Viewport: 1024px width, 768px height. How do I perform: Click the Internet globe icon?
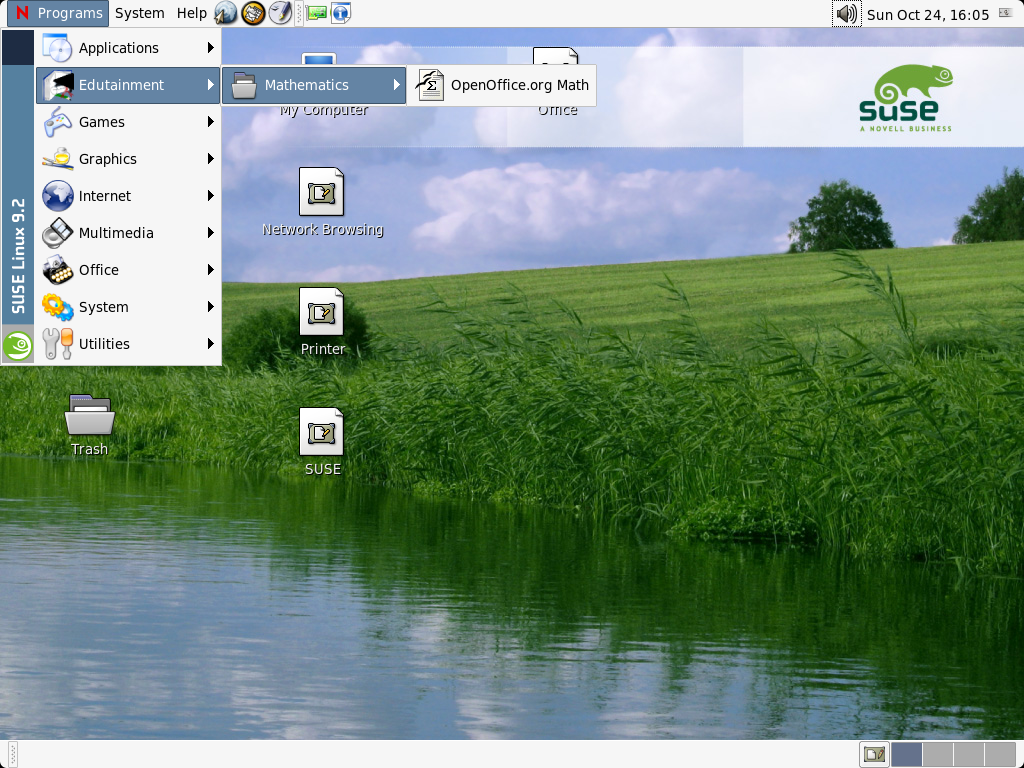(x=57, y=196)
